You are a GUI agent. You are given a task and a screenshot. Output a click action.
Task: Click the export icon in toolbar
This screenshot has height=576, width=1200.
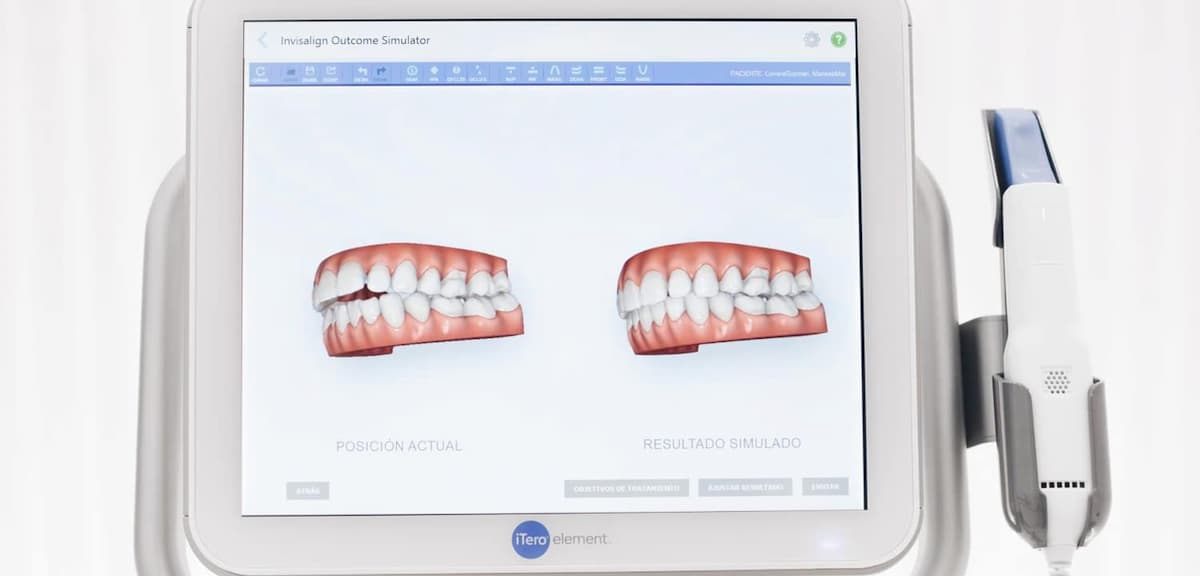(x=330, y=73)
